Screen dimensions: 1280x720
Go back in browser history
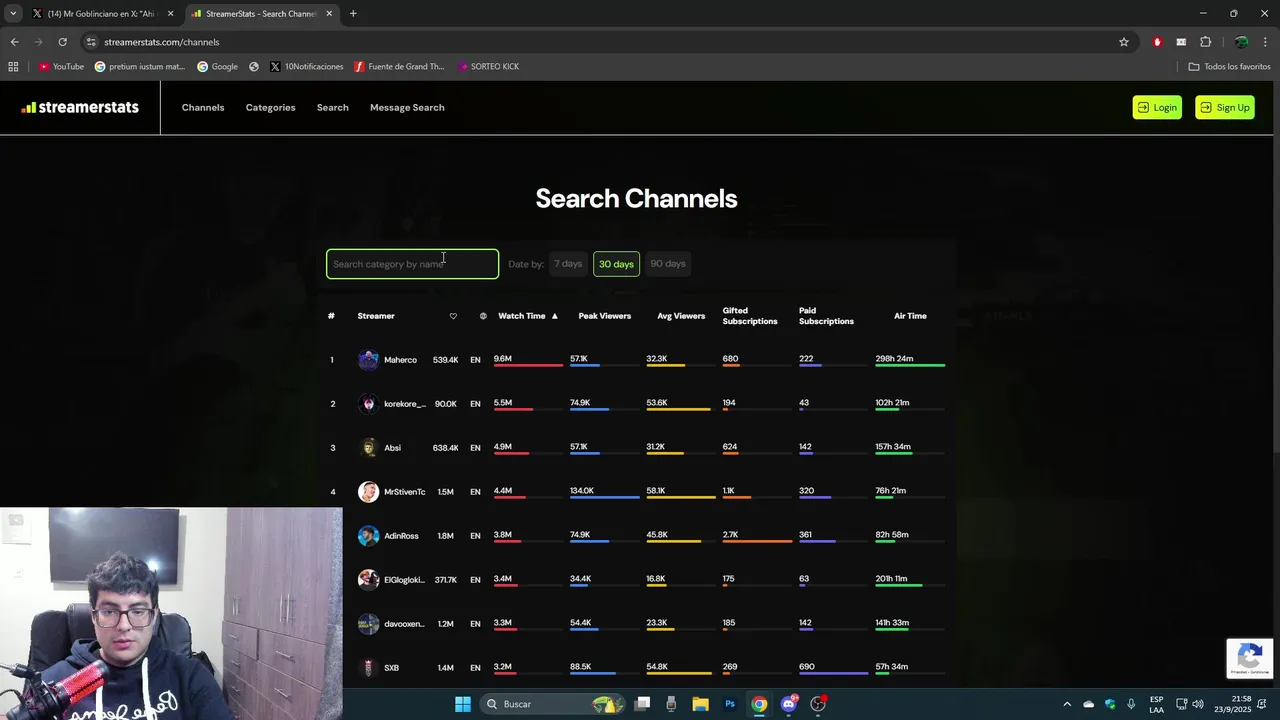pyautogui.click(x=14, y=42)
